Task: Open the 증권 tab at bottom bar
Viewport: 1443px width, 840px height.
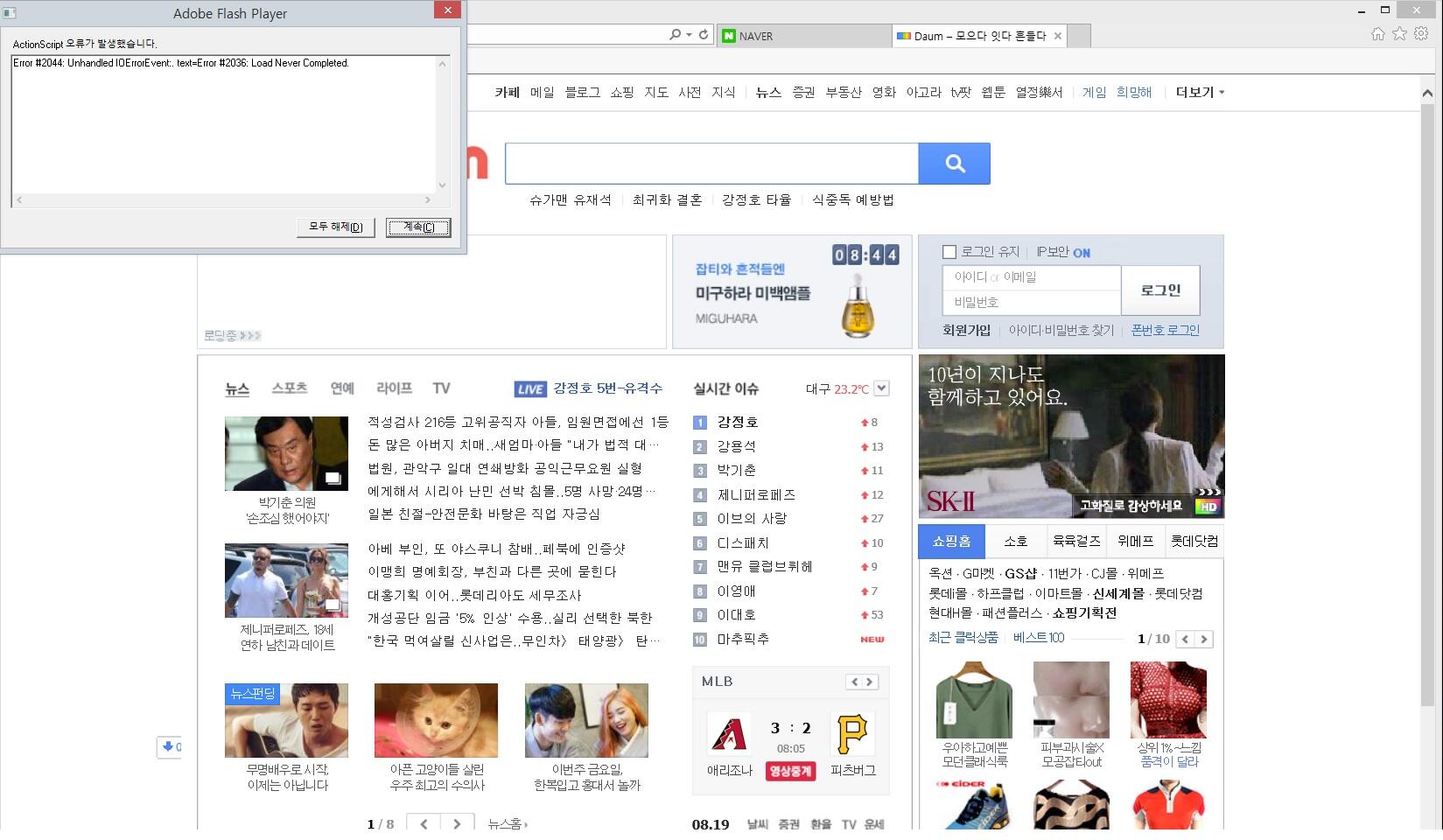Action: [788, 824]
